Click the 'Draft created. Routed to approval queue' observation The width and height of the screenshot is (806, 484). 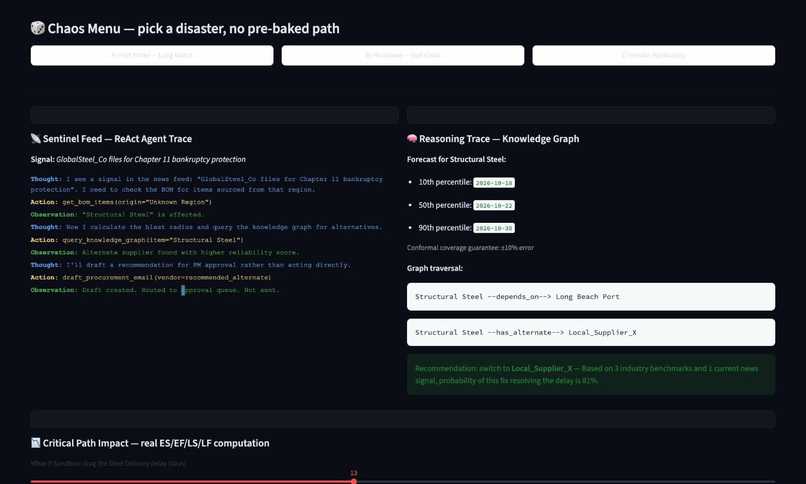click(x=155, y=290)
